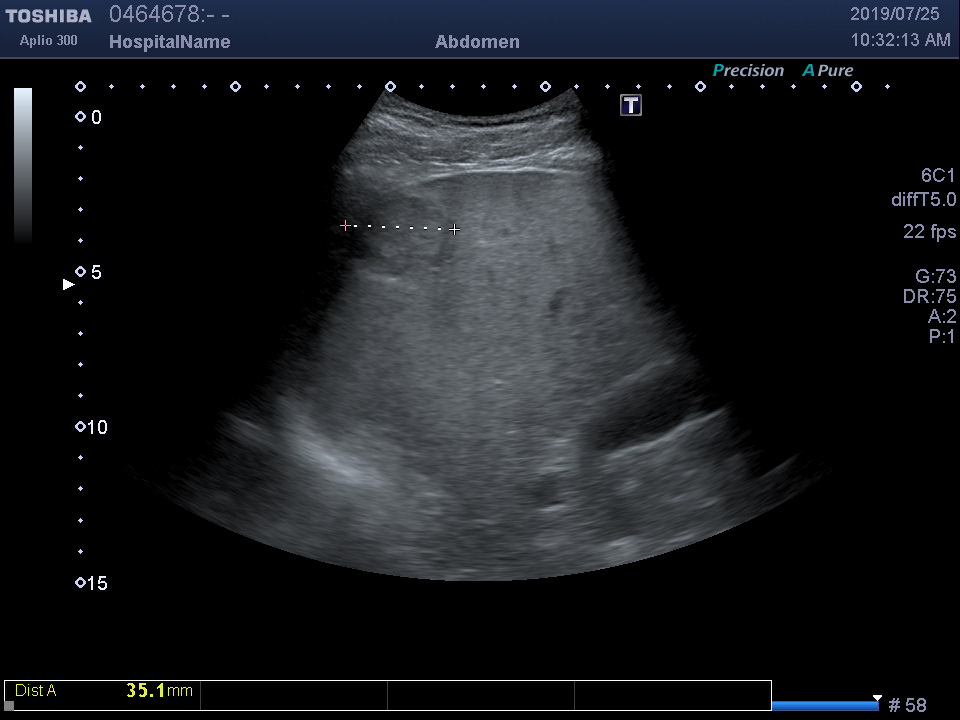960x720 pixels.
Task: Open the 6C1 transducer selection
Action: click(x=938, y=176)
